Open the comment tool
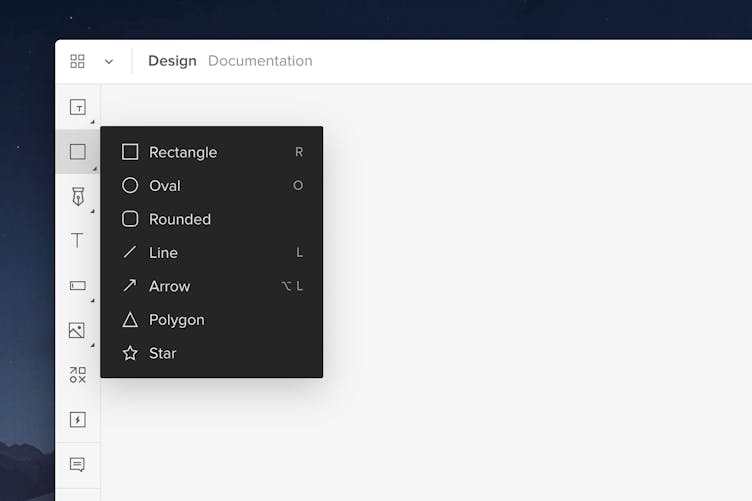The width and height of the screenshot is (752, 501). point(77,465)
